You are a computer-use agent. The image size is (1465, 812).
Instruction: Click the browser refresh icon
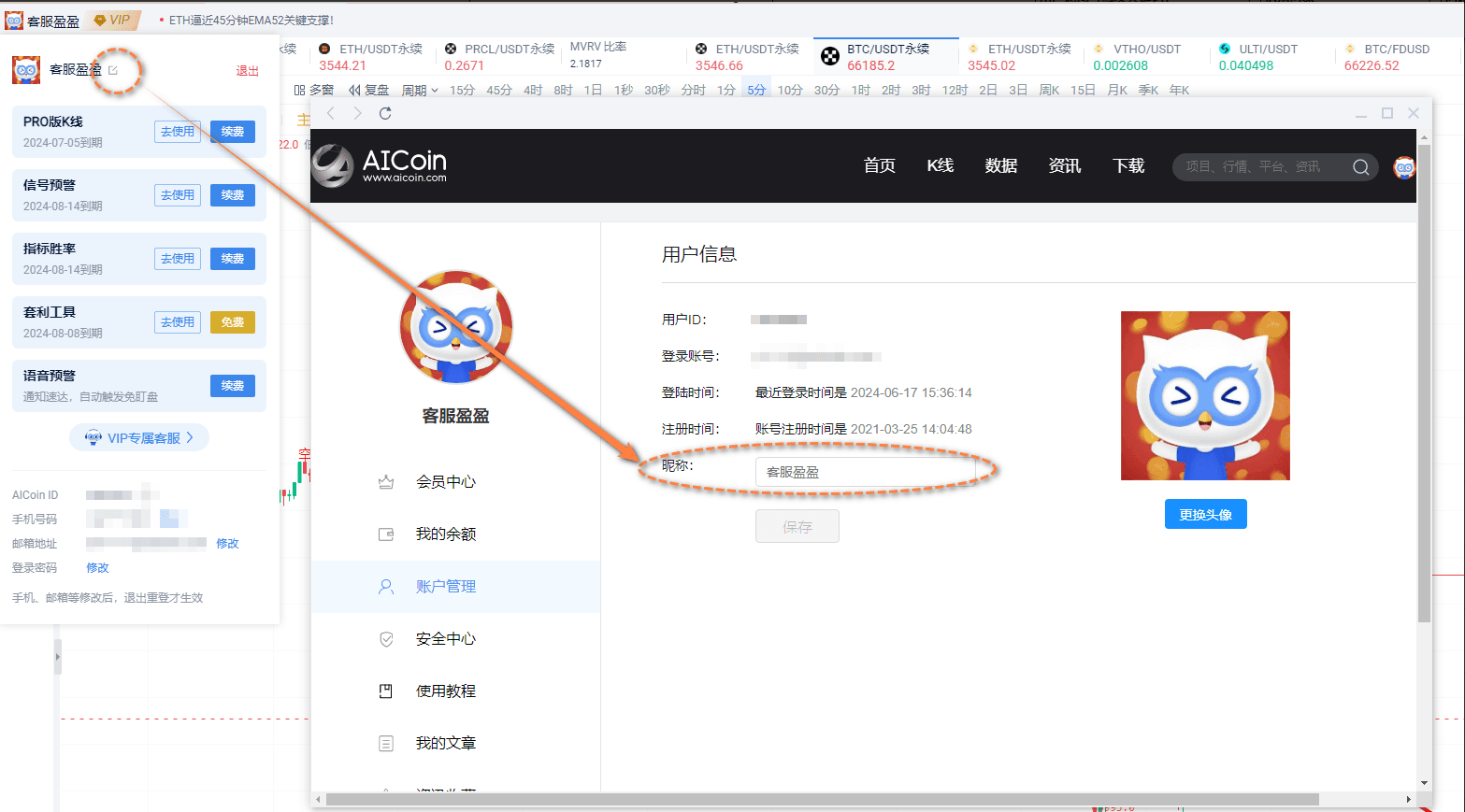385,113
